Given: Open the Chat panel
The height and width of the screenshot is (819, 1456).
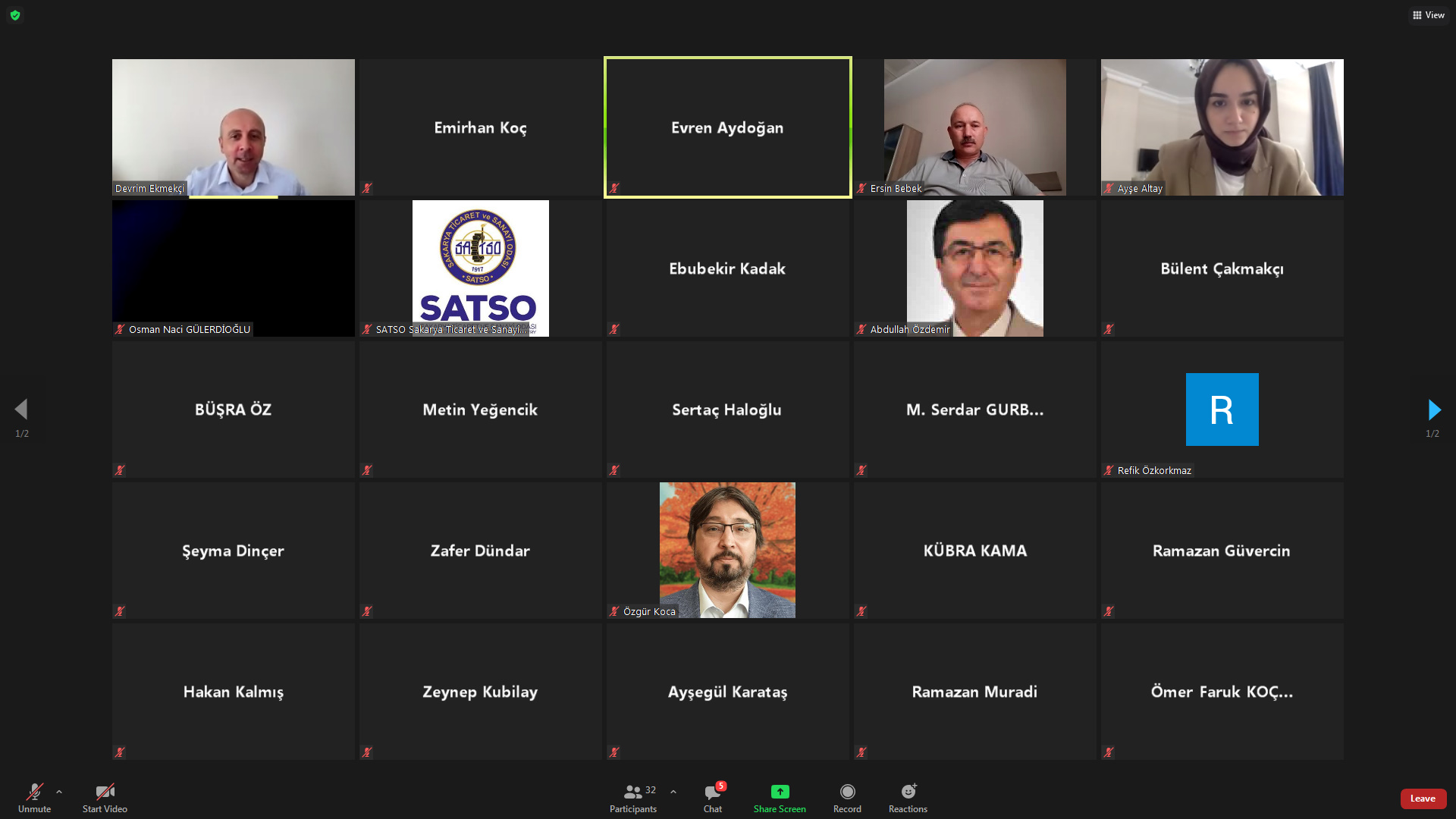Looking at the screenshot, I should (712, 798).
